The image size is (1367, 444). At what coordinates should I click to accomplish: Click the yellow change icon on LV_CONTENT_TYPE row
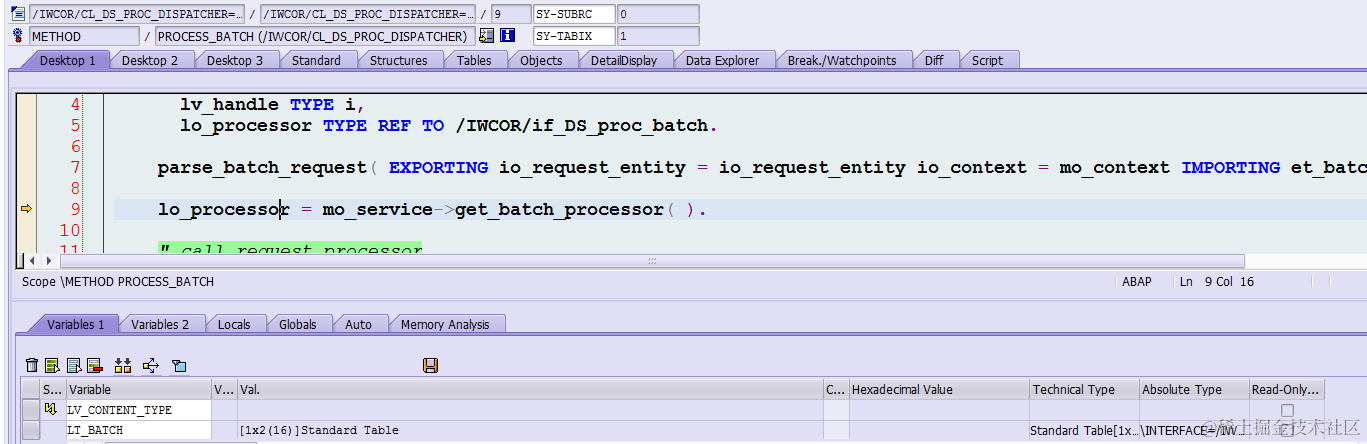[51, 409]
